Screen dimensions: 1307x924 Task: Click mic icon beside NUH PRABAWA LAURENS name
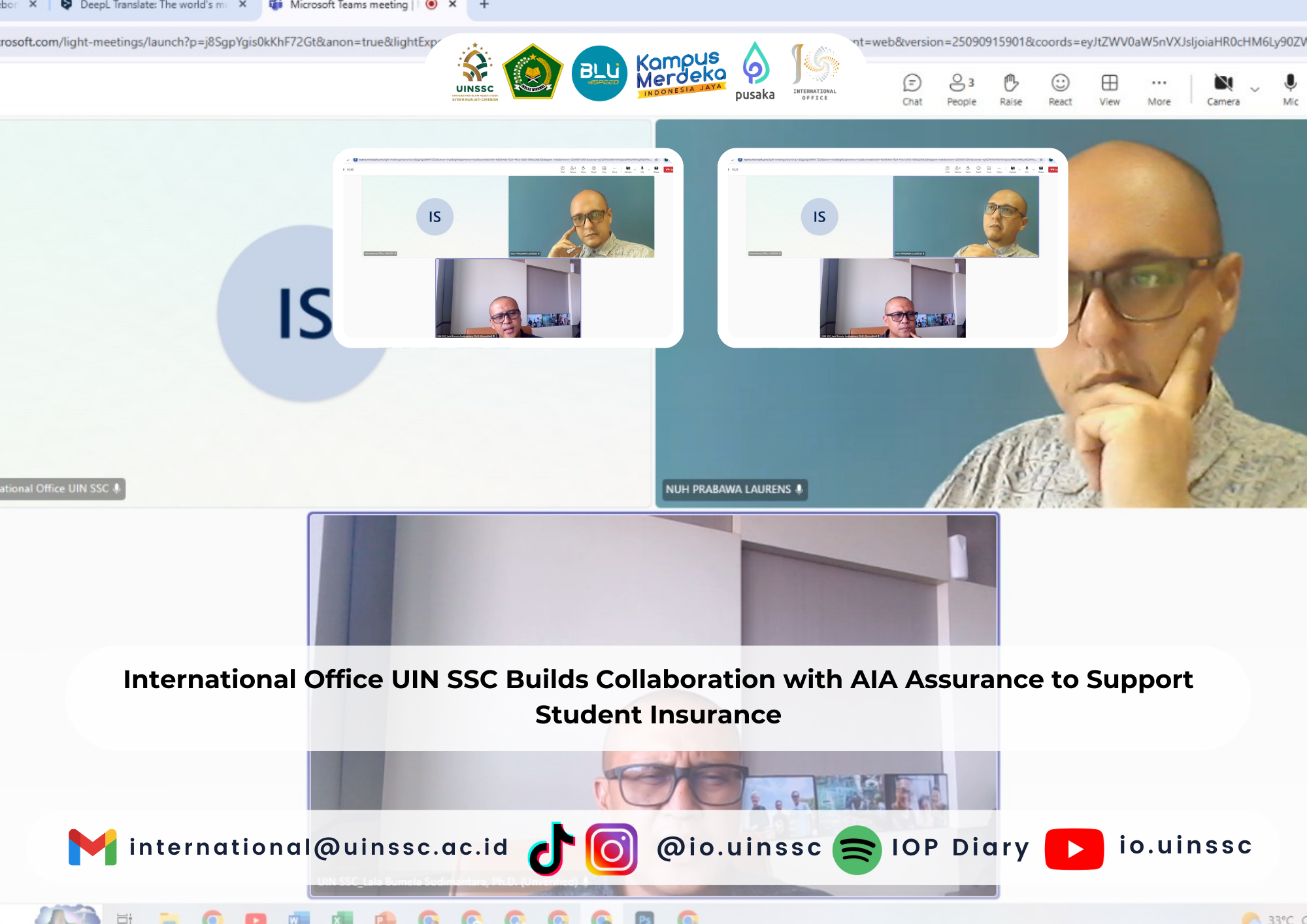pos(799,489)
